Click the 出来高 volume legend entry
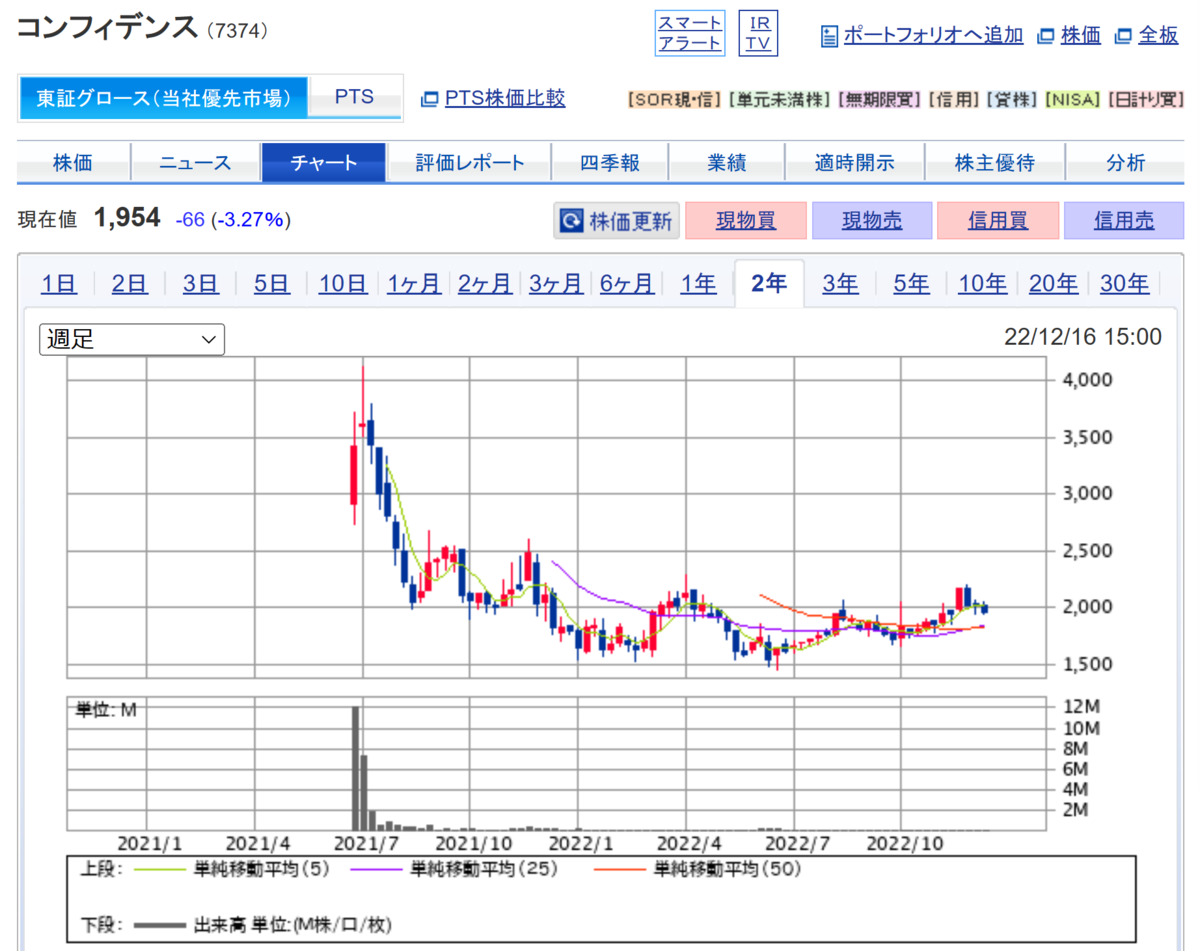The height and width of the screenshot is (951, 1200). 262,926
